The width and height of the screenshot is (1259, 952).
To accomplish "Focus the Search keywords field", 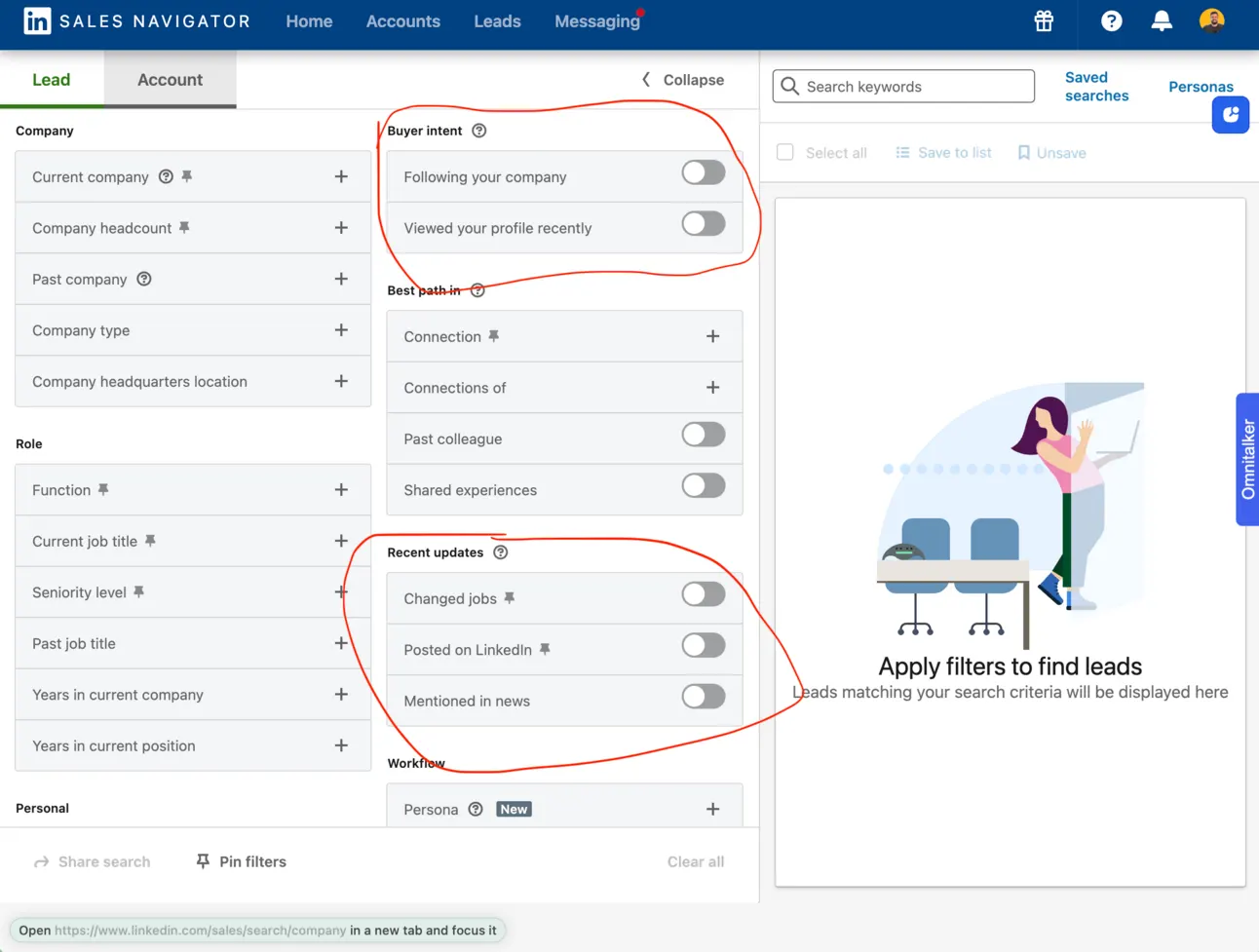I will (903, 87).
